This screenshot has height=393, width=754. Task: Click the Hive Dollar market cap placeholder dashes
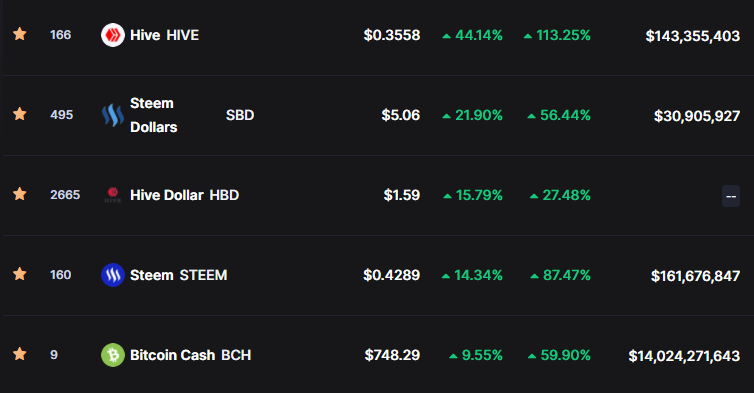click(731, 196)
